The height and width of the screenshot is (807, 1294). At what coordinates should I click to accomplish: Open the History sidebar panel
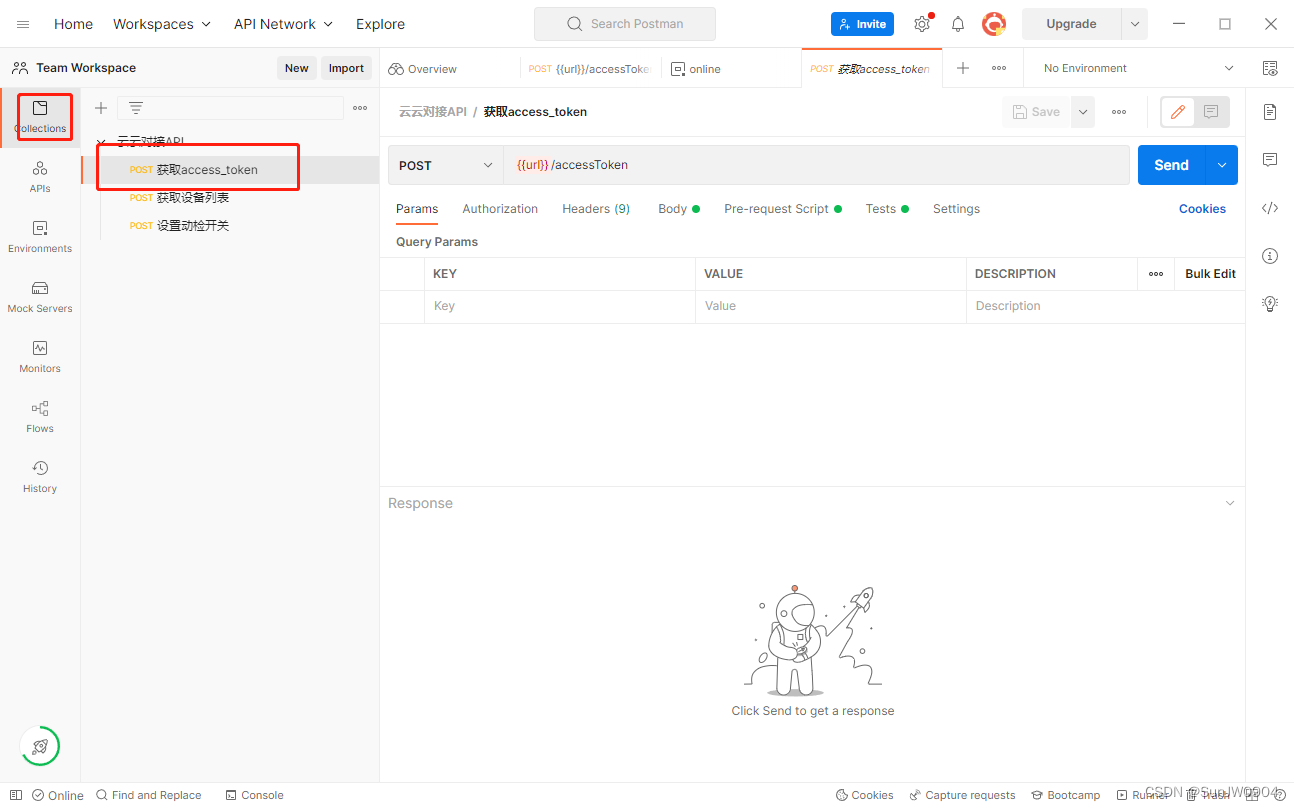[40, 477]
